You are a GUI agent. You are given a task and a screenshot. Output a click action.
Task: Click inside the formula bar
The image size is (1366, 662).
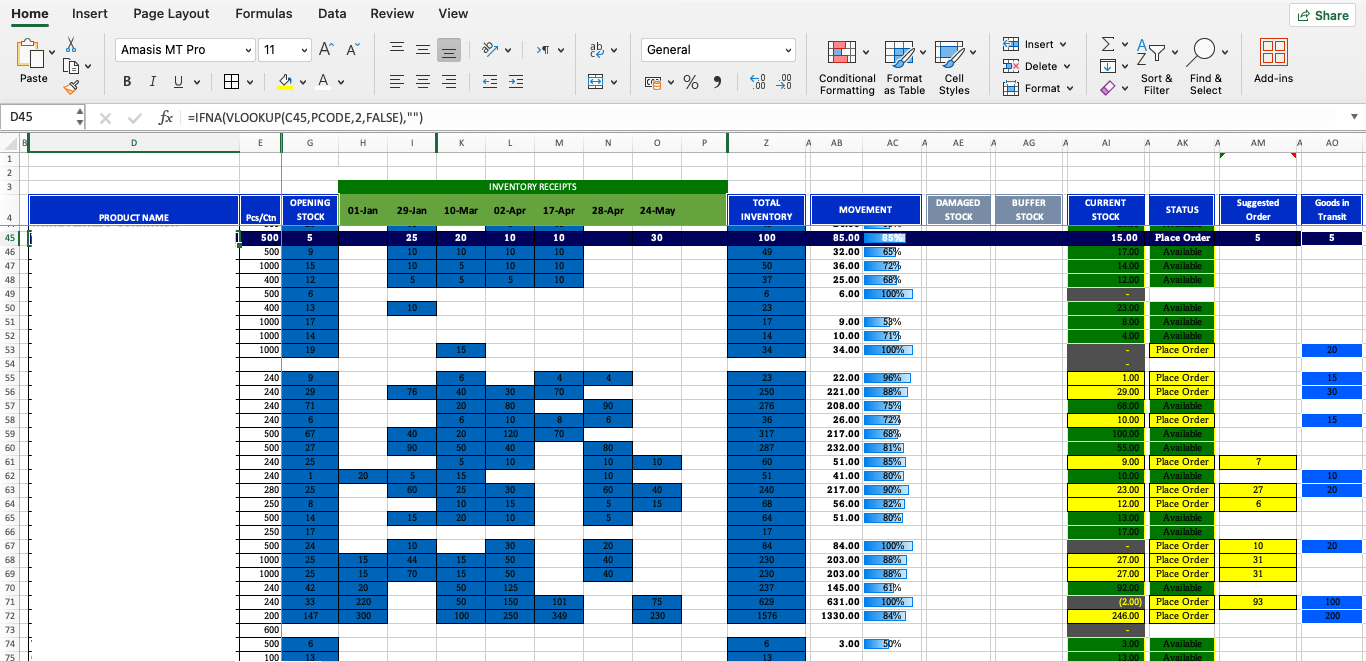click(400, 117)
